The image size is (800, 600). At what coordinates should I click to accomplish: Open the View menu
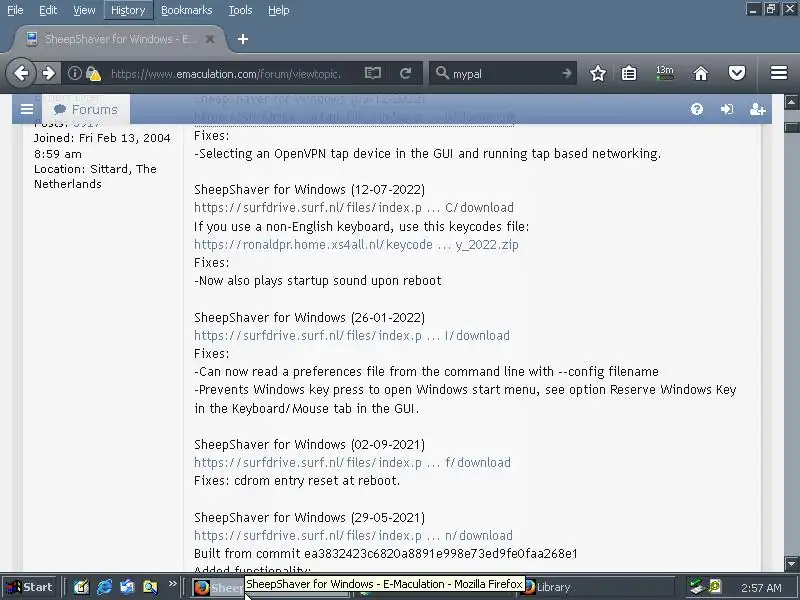point(84,10)
